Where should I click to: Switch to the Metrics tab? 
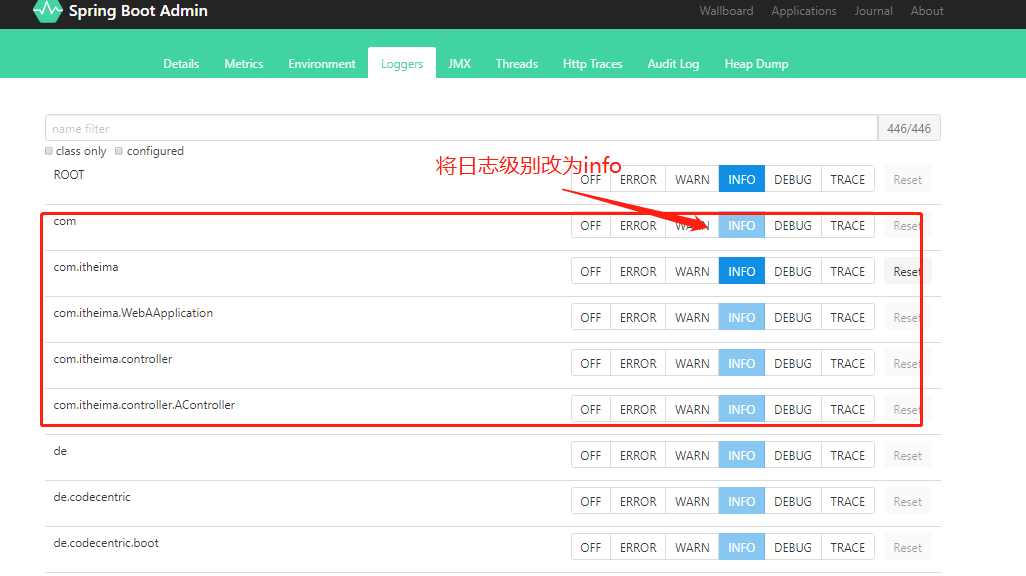pos(243,63)
